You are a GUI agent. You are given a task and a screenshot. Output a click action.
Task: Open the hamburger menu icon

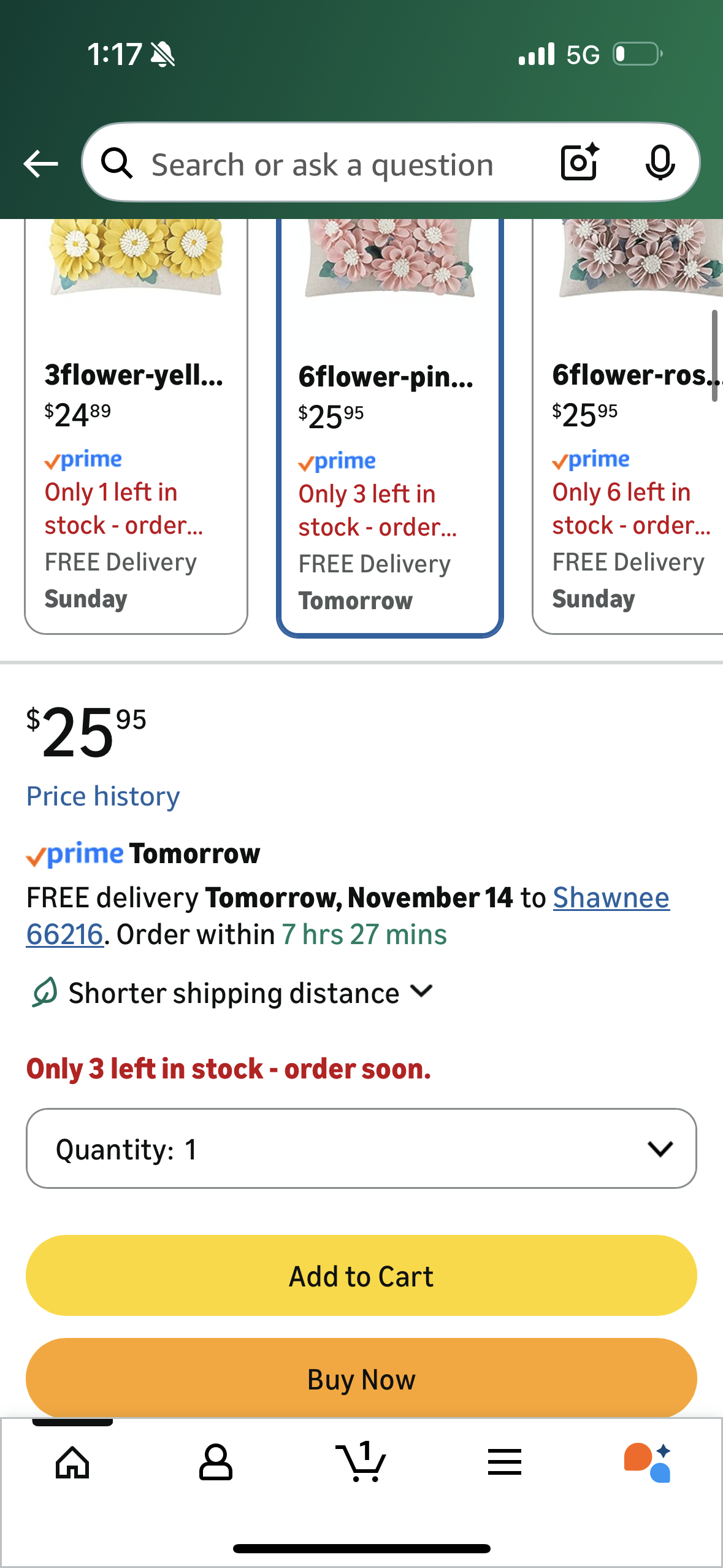click(x=505, y=1462)
